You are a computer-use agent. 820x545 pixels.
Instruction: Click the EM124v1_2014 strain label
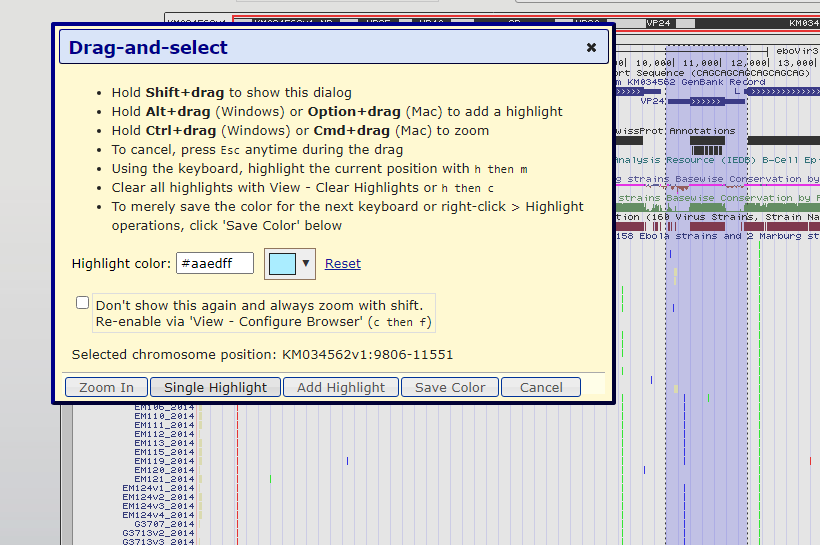point(158,488)
